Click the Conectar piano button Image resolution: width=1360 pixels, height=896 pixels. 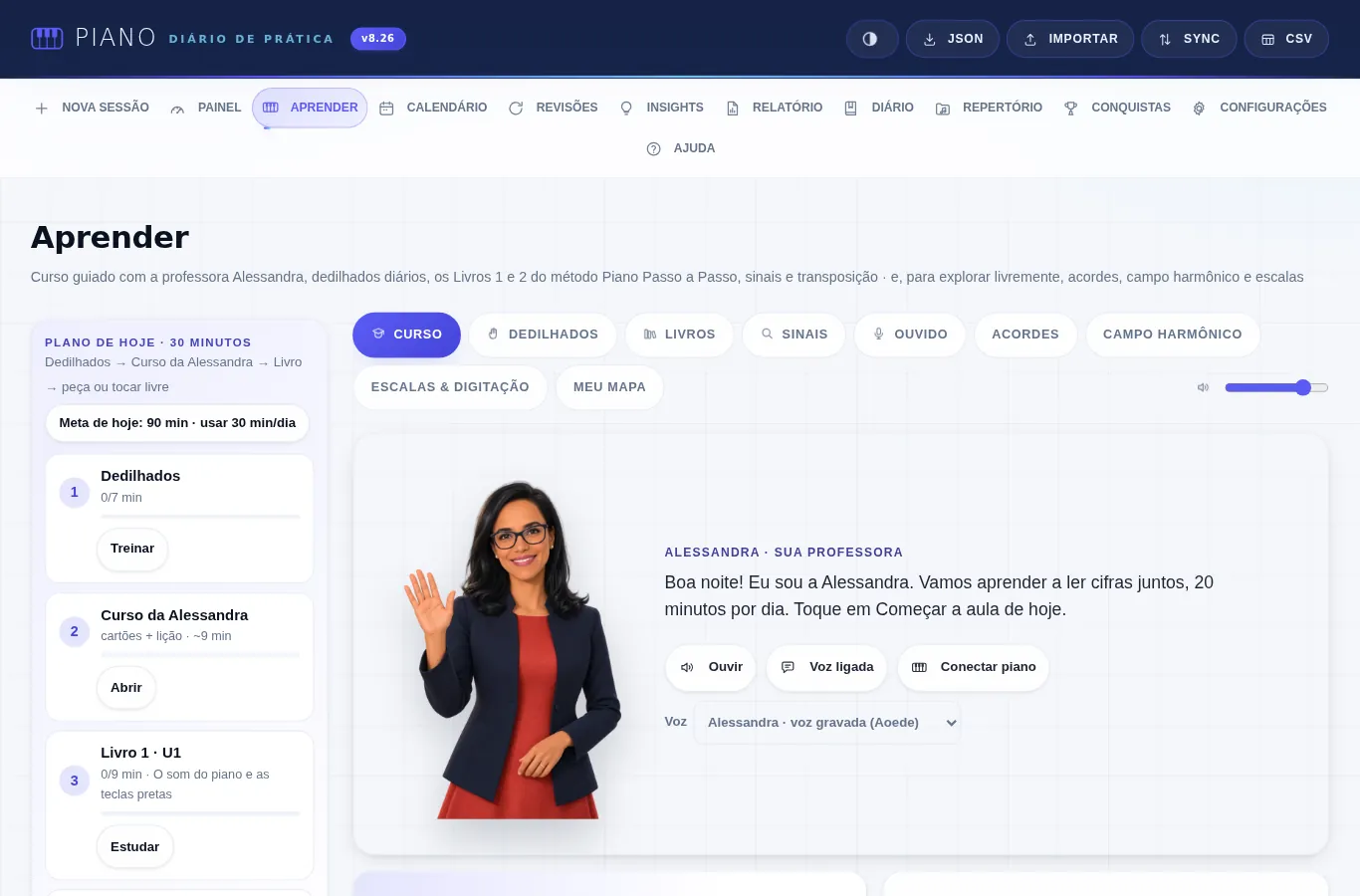point(974,667)
